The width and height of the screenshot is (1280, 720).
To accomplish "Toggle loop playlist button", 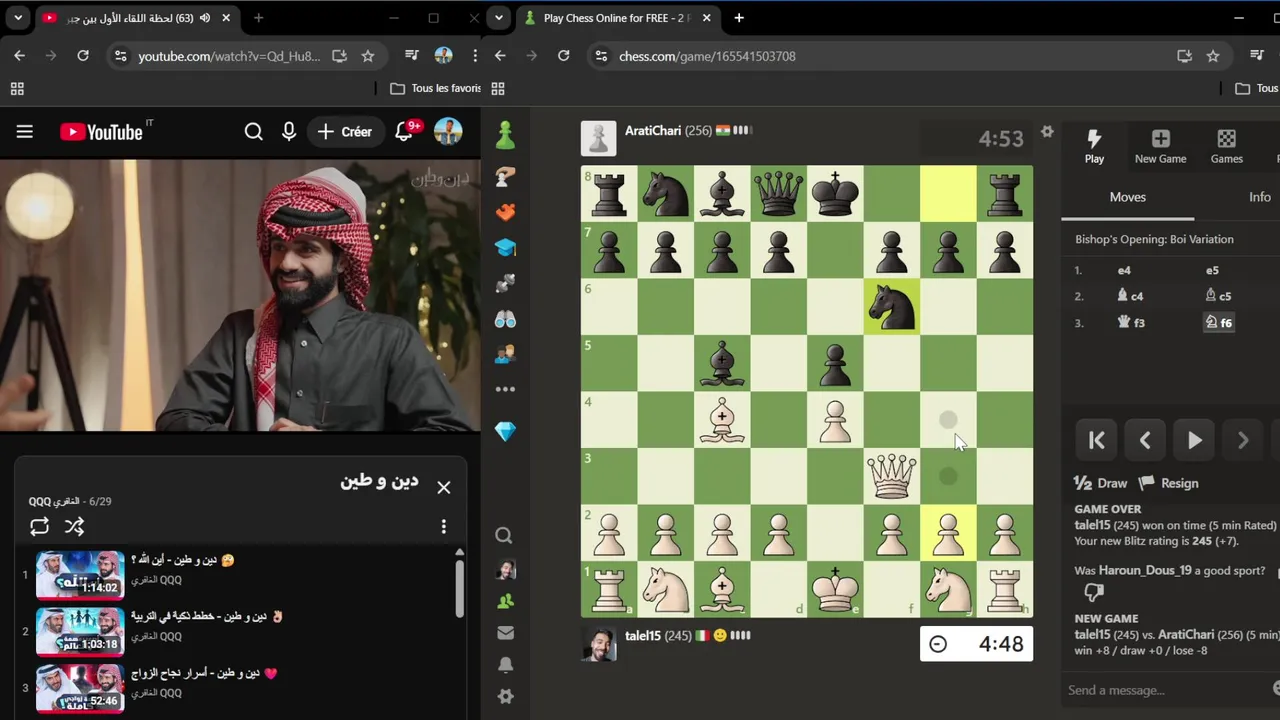I will [x=40, y=526].
